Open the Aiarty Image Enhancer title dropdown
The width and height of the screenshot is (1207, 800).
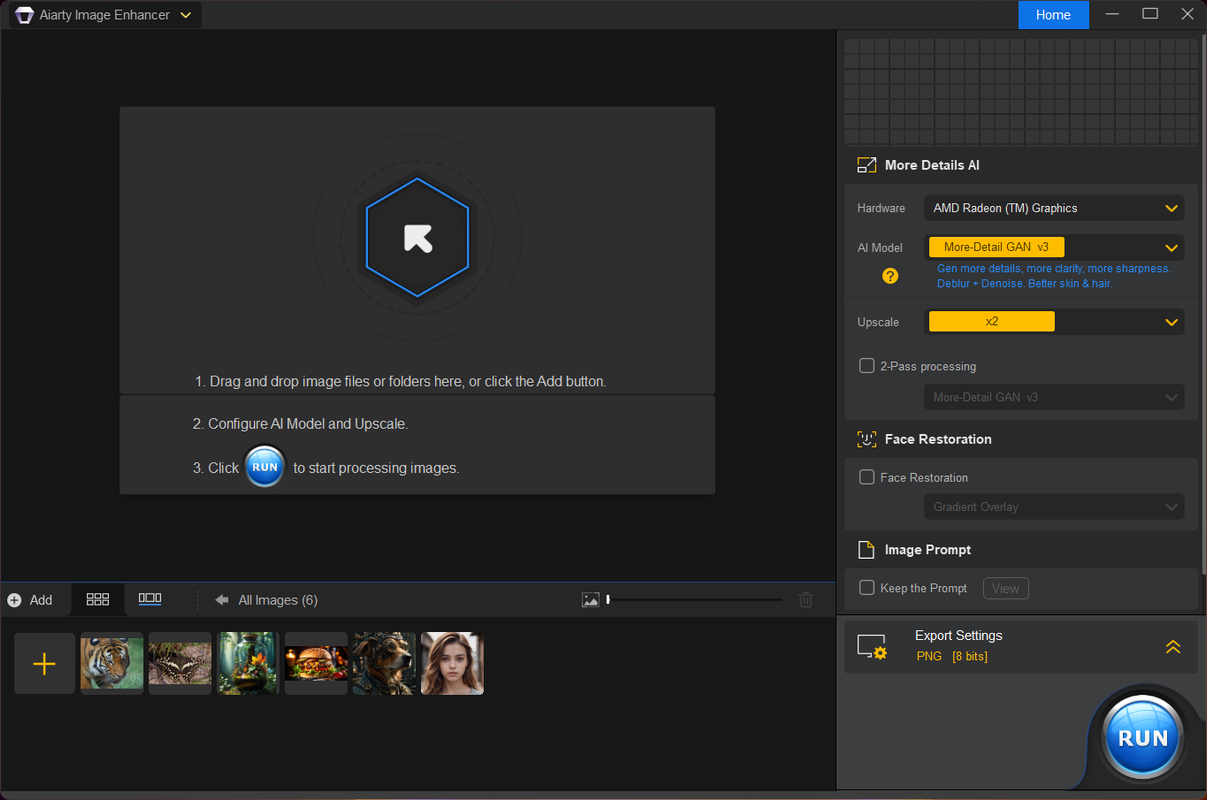105,15
